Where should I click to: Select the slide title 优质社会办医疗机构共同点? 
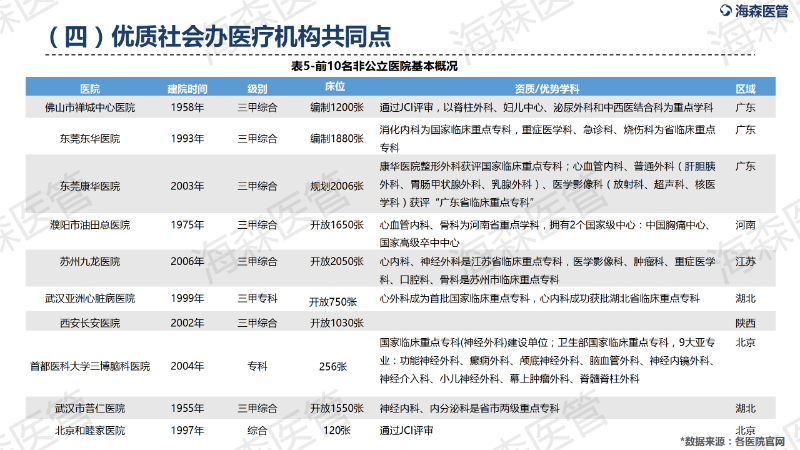[251, 37]
